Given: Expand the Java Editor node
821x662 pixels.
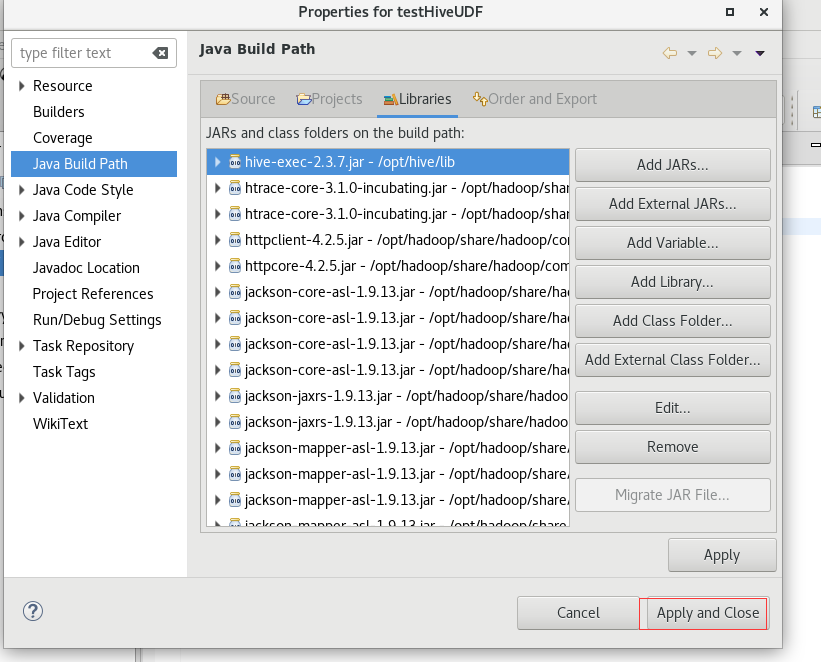Looking at the screenshot, I should pos(21,241).
